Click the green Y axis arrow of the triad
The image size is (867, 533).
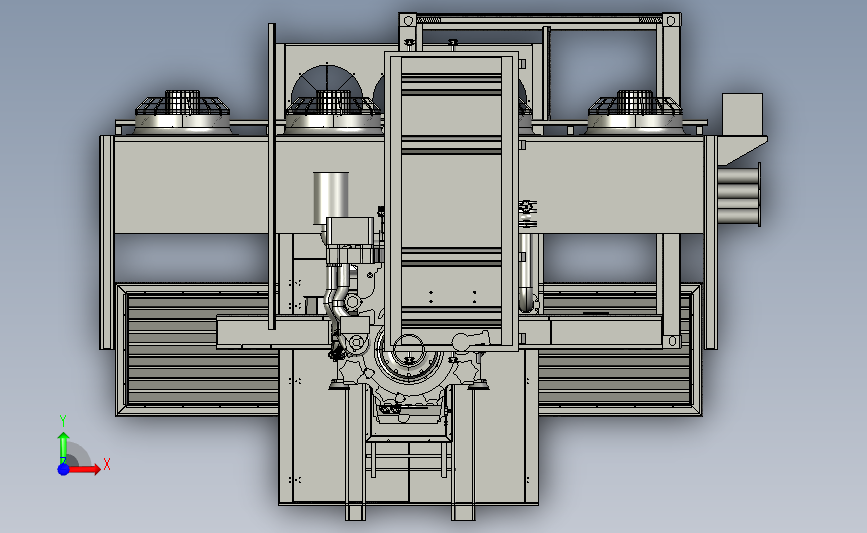pos(63,449)
